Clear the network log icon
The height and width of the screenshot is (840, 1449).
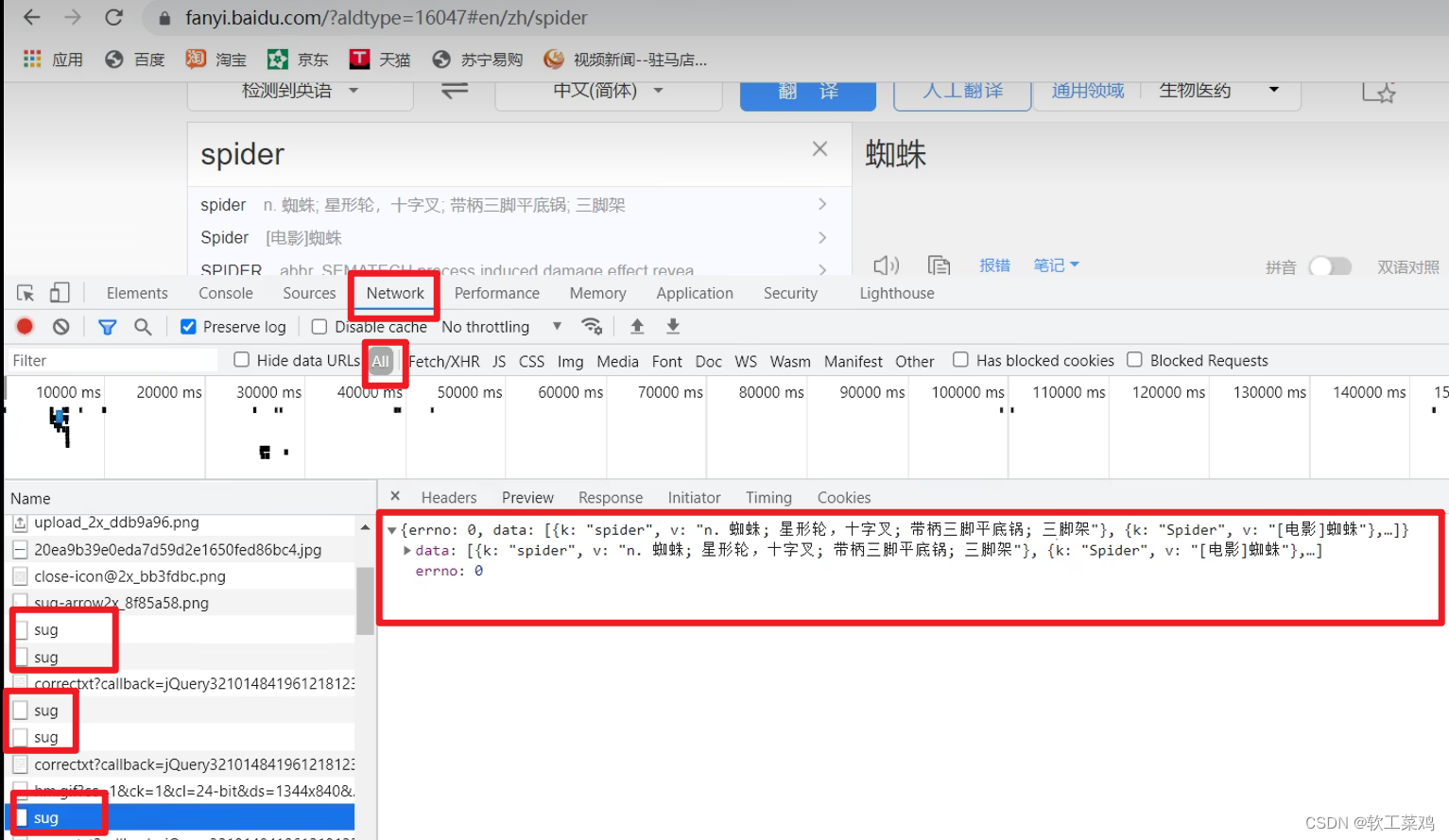61,326
